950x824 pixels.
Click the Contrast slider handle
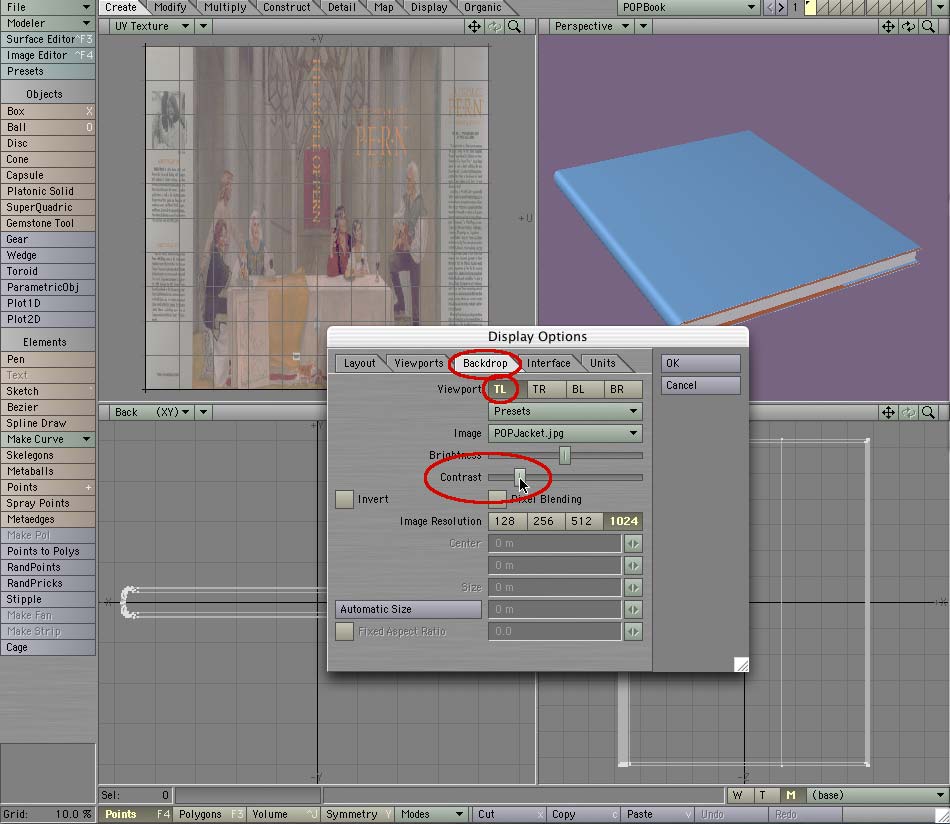(x=519, y=477)
